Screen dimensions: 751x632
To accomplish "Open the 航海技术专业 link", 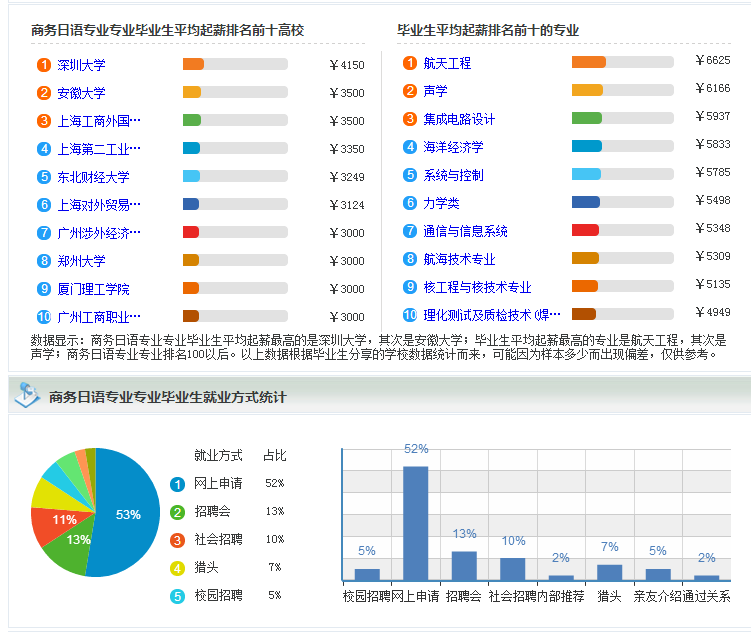I will 459,259.
